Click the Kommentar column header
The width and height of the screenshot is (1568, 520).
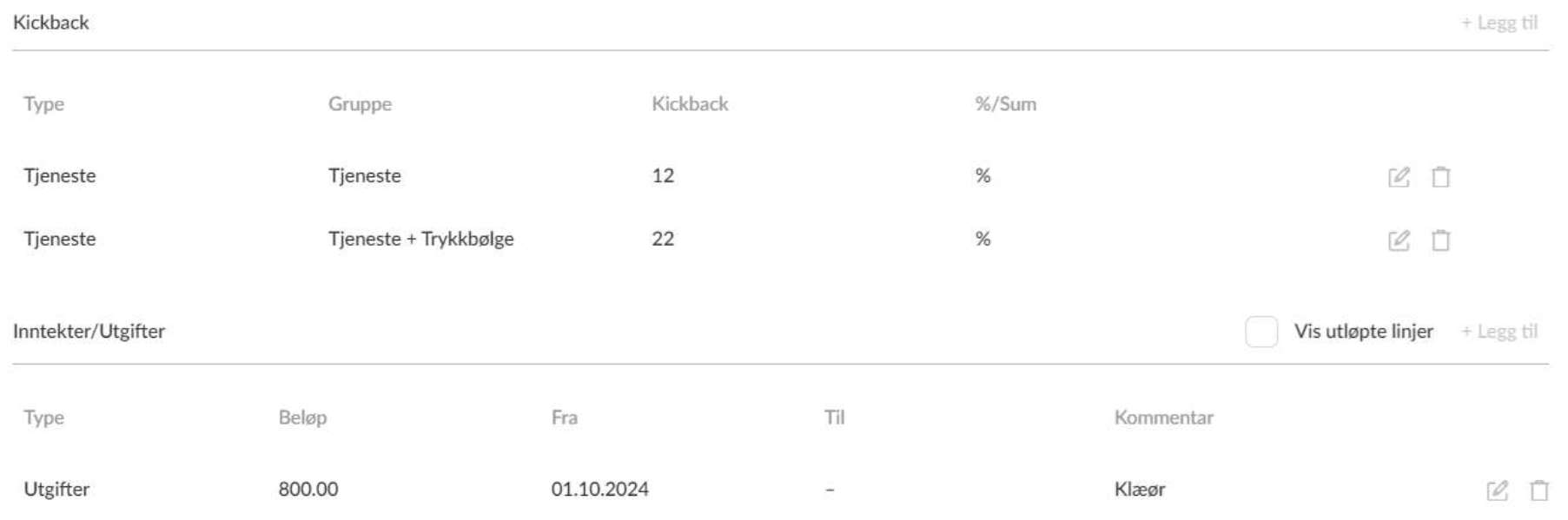(1163, 418)
